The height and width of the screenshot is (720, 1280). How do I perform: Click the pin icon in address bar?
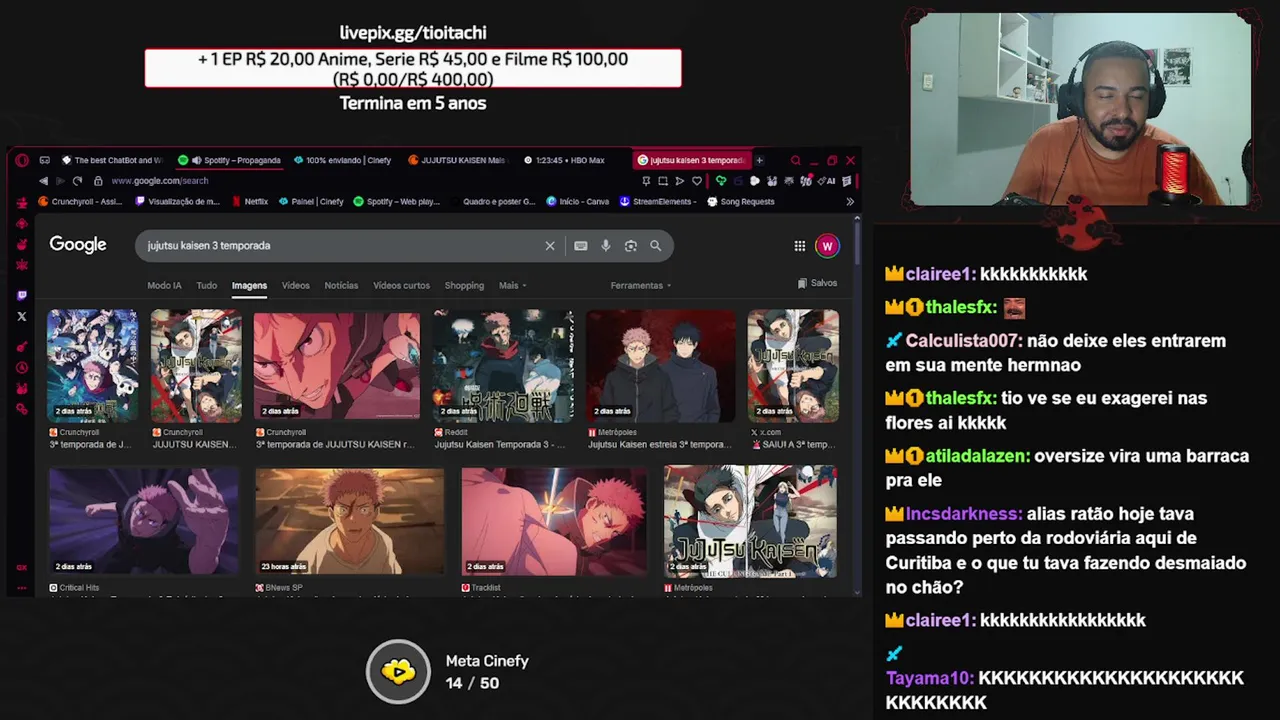[x=646, y=181]
